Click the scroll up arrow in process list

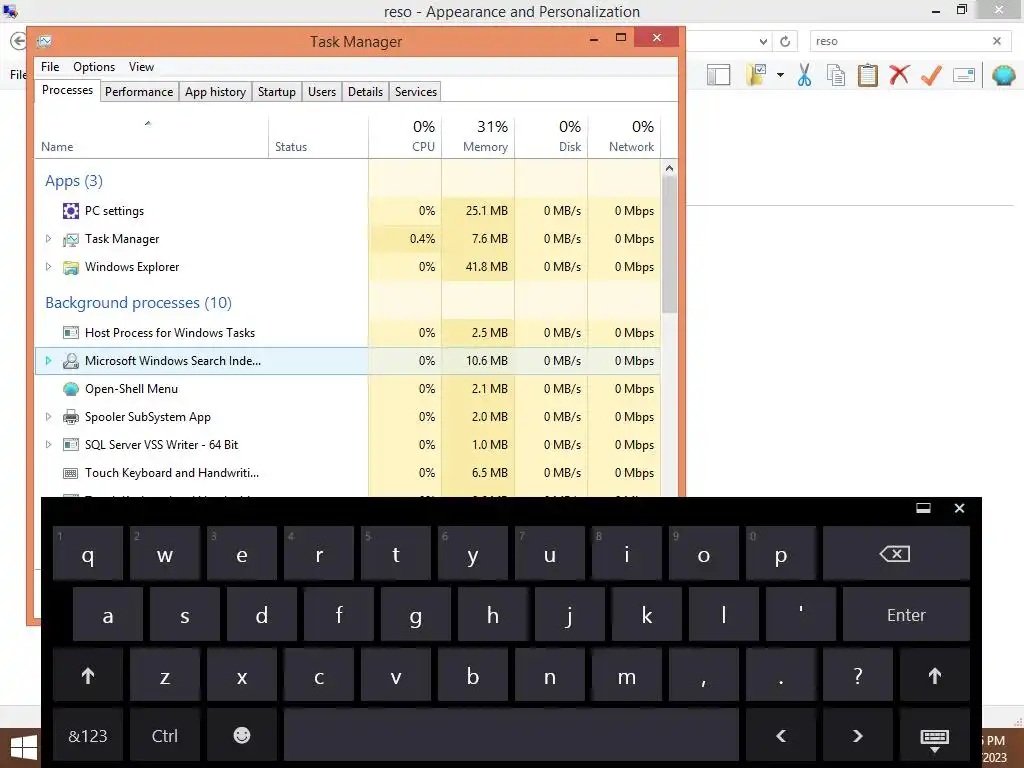[x=669, y=168]
